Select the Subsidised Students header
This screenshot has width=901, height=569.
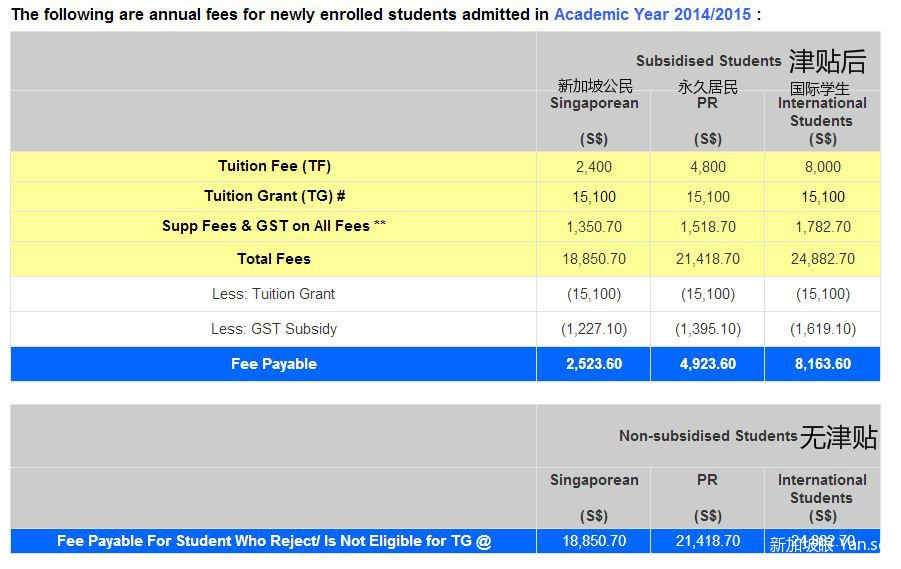tap(709, 61)
